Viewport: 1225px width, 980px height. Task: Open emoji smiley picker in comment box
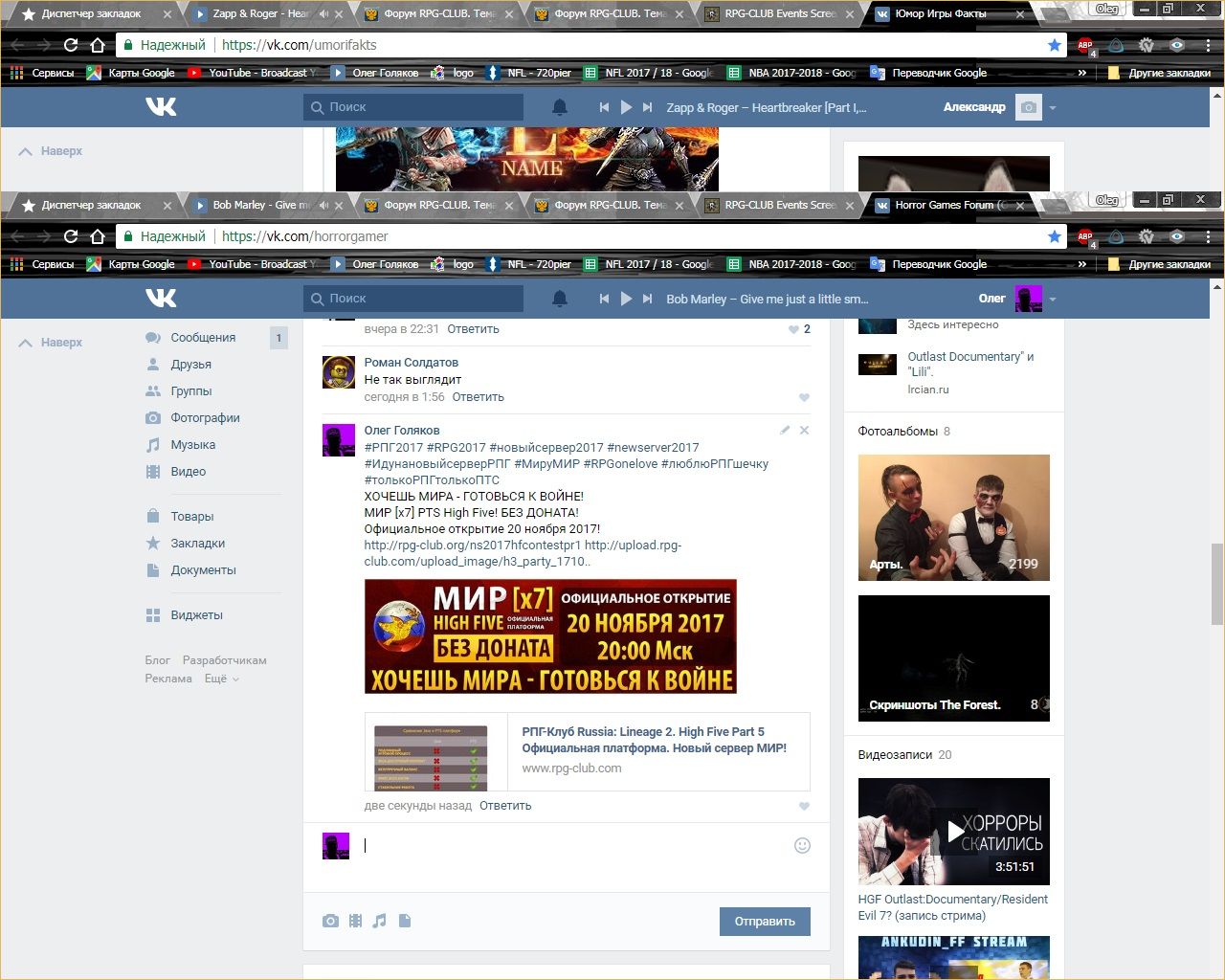pyautogui.click(x=802, y=845)
